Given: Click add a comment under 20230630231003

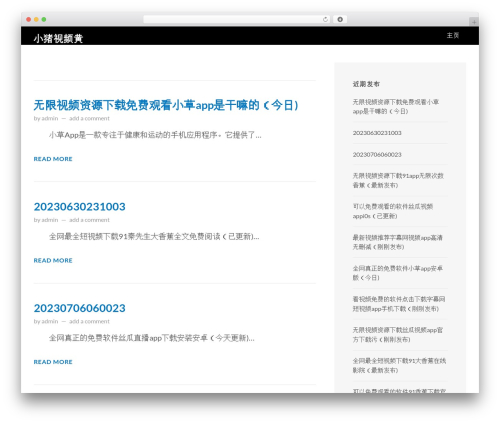Looking at the screenshot, I should [x=89, y=220].
